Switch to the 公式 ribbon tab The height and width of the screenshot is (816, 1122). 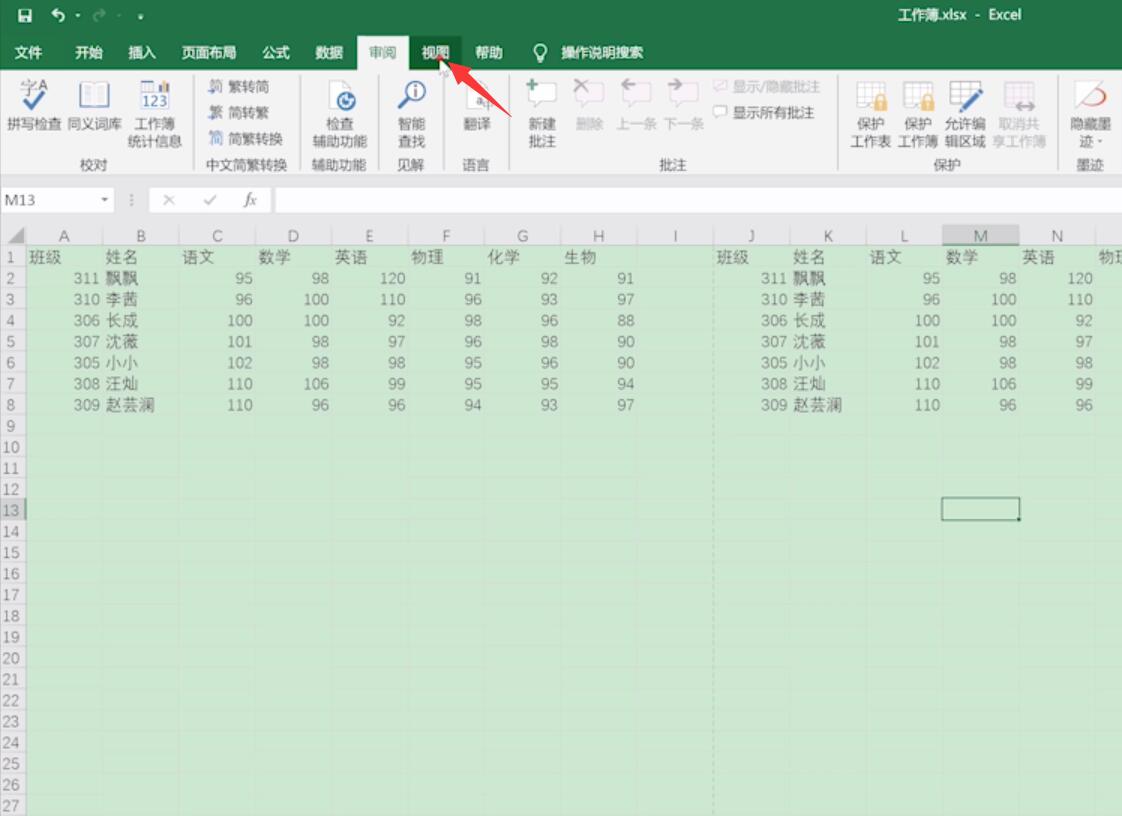pos(275,52)
